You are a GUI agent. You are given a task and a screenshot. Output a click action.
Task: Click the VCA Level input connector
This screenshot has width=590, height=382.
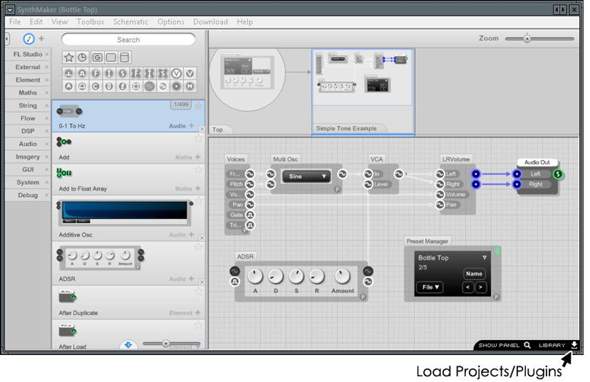point(368,184)
